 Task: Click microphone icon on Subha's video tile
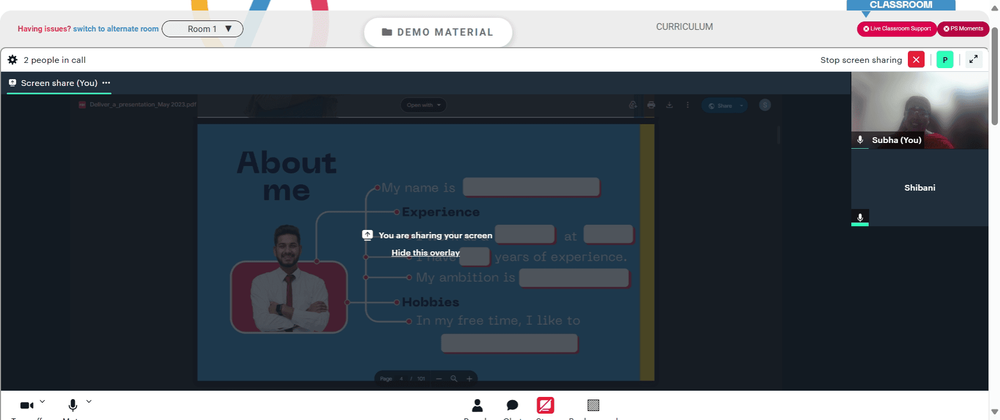(860, 140)
